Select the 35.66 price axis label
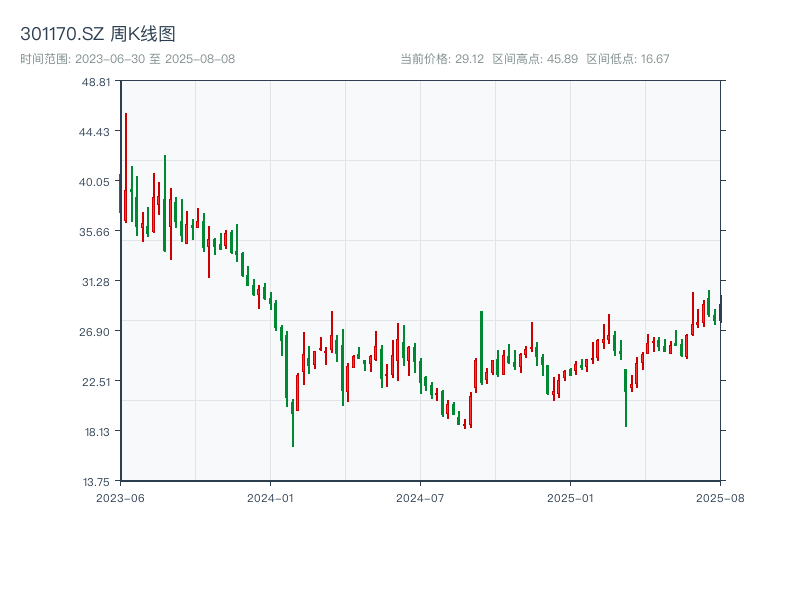This screenshot has height=600, width=800. (97, 232)
